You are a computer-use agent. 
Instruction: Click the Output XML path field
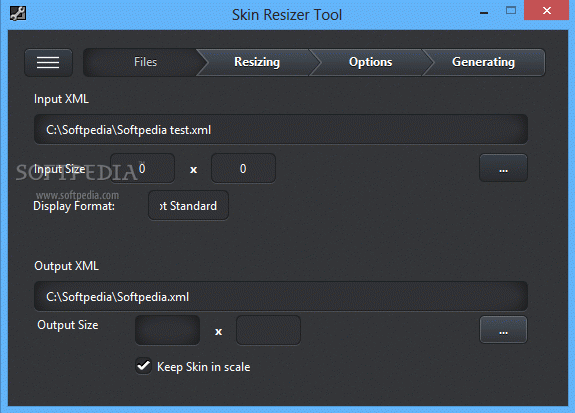[x=281, y=296]
